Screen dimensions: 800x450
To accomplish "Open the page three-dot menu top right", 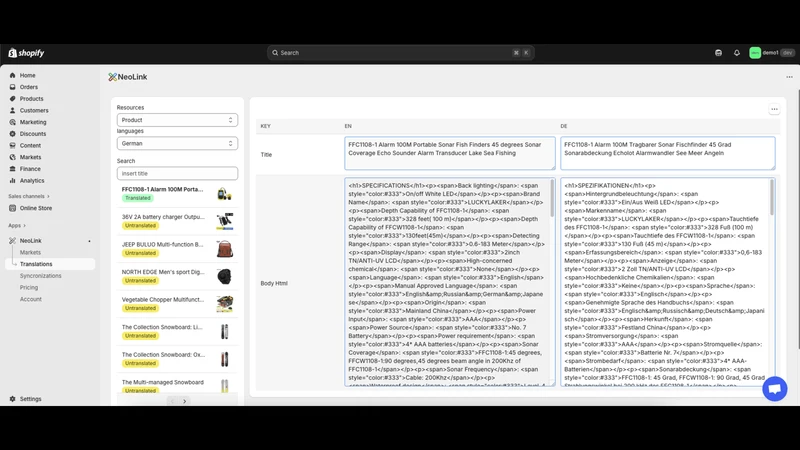I will click(x=789, y=77).
